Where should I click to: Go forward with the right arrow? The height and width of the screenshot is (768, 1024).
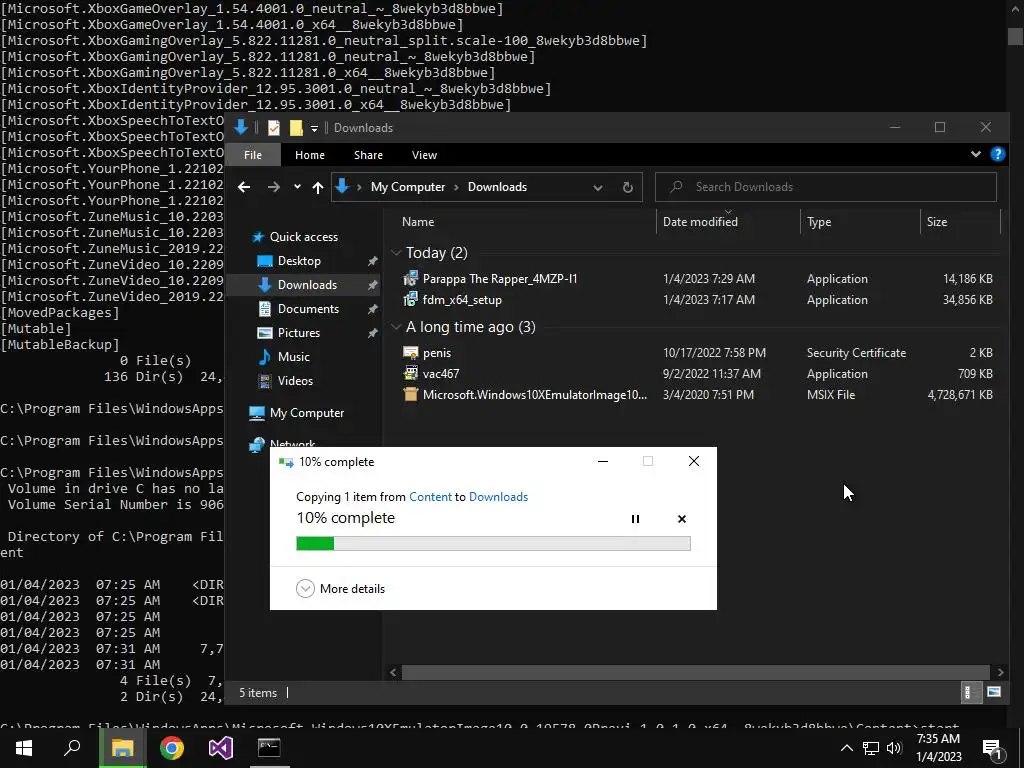tap(274, 187)
